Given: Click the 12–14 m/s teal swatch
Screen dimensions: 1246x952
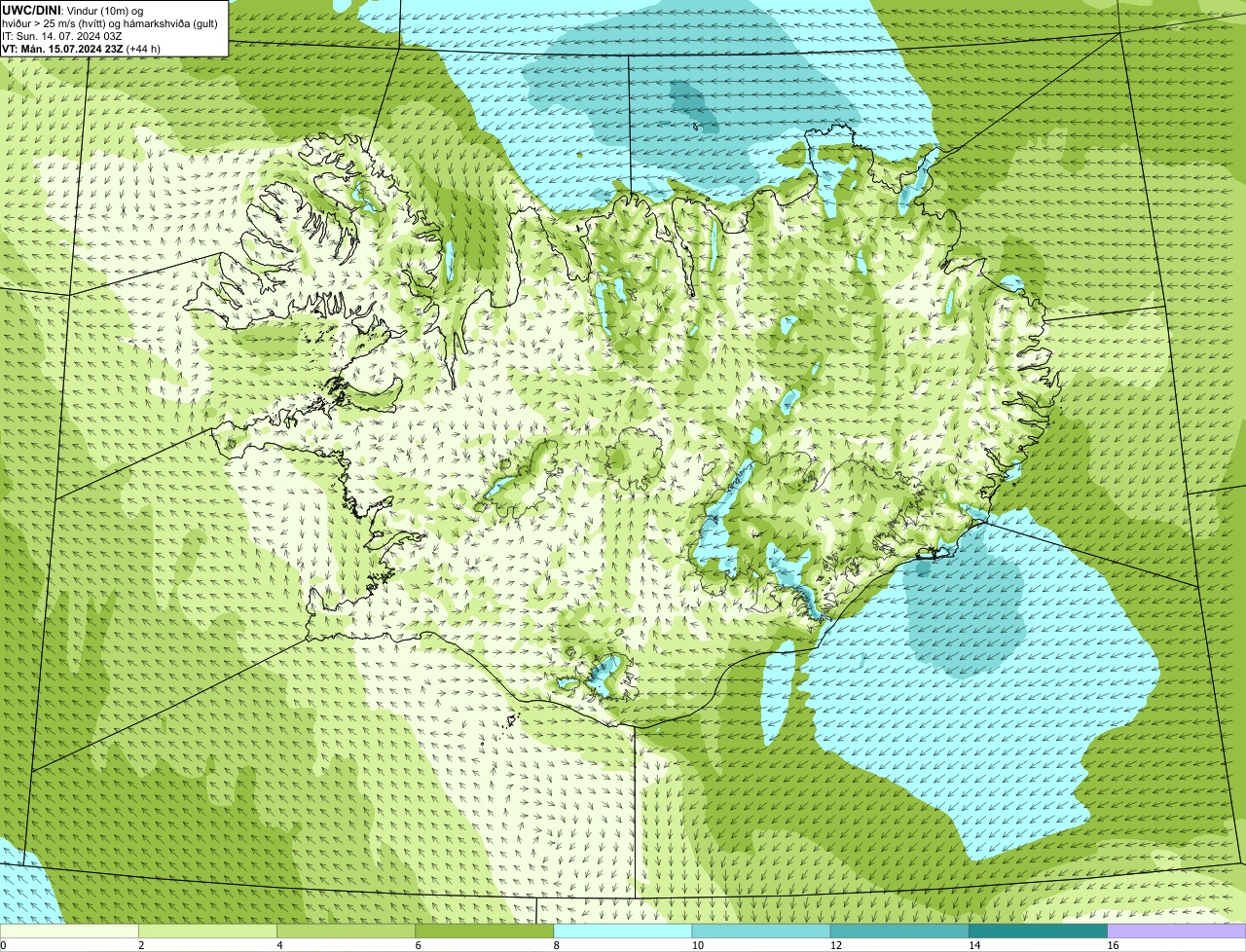Looking at the screenshot, I should [x=899, y=931].
